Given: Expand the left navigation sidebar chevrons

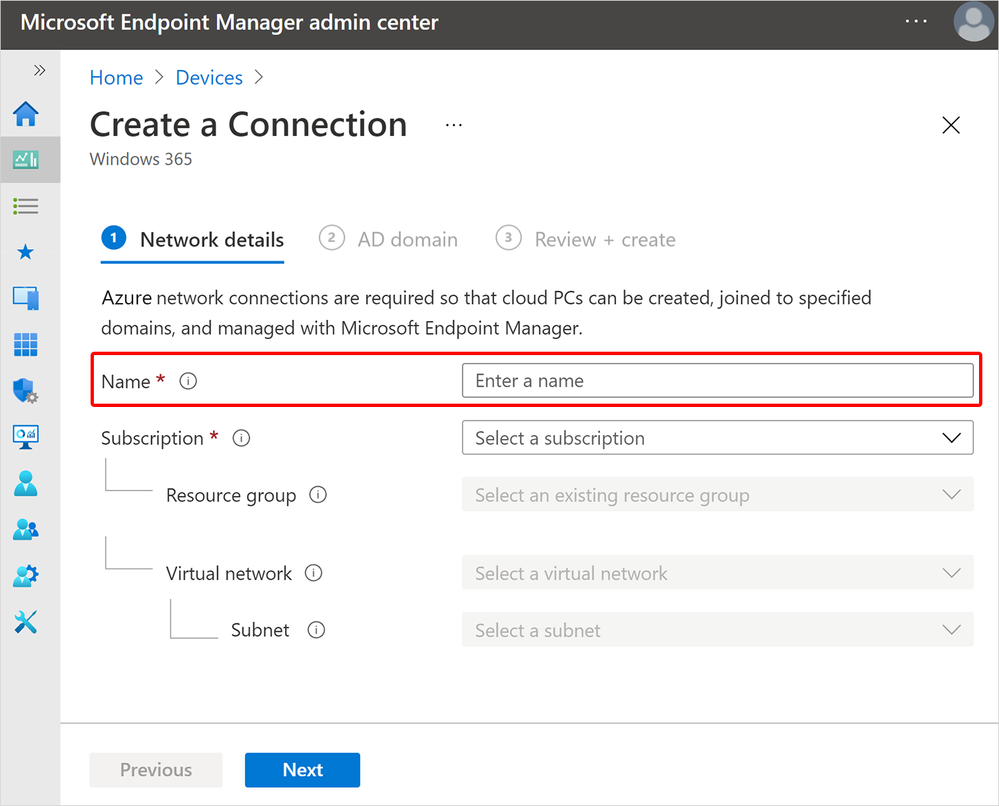Looking at the screenshot, I should click(40, 70).
